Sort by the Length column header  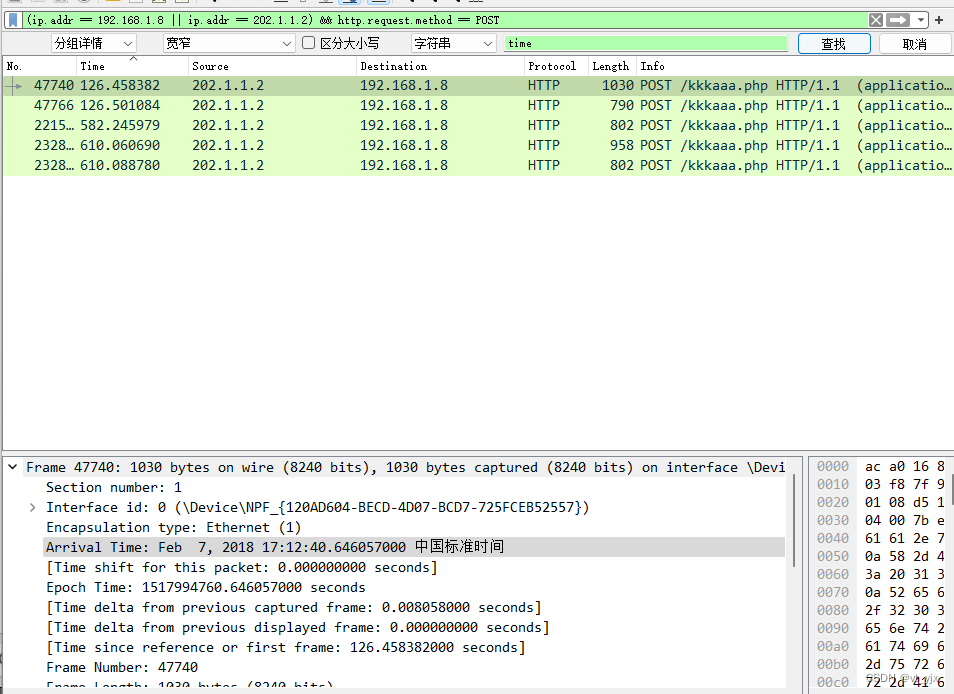612,66
